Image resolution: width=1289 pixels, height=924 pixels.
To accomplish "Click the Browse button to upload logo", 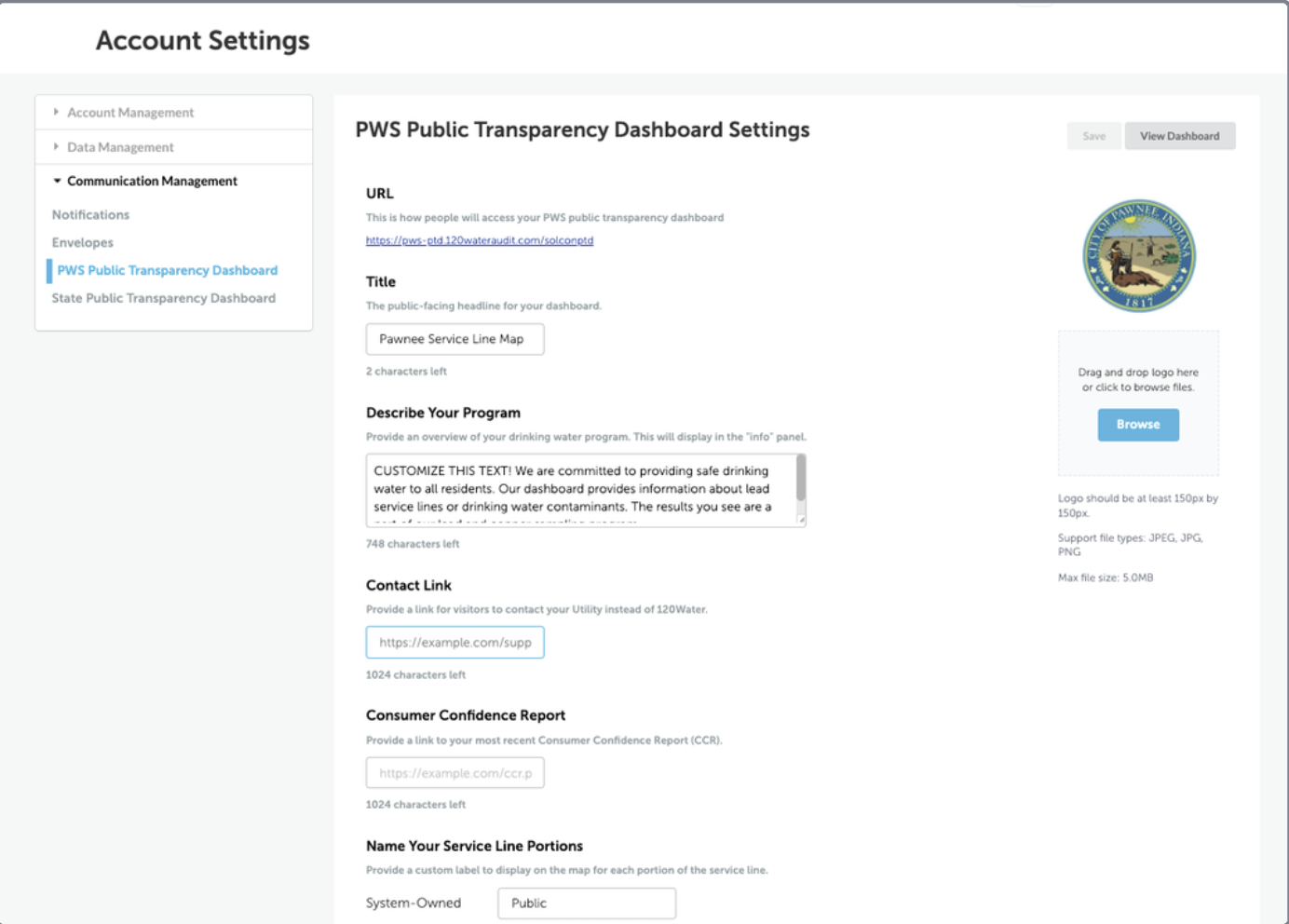I will pyautogui.click(x=1138, y=425).
